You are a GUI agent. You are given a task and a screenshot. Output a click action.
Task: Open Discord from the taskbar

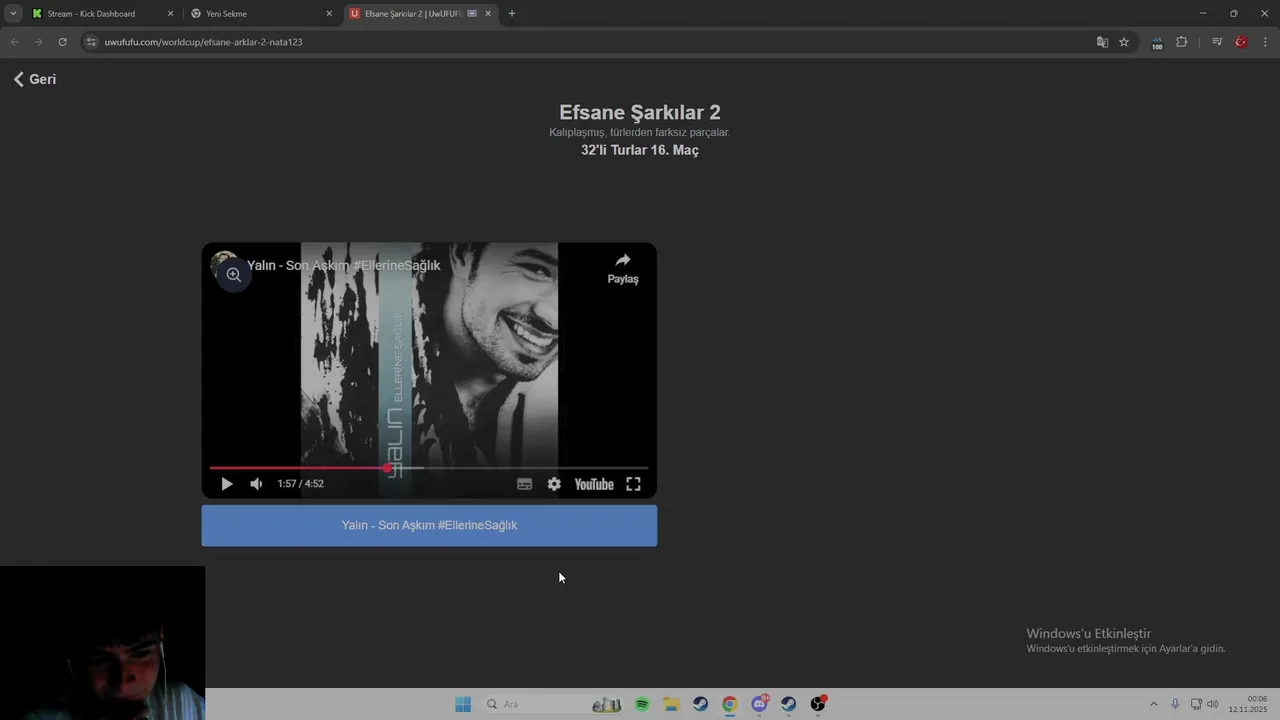coord(760,704)
